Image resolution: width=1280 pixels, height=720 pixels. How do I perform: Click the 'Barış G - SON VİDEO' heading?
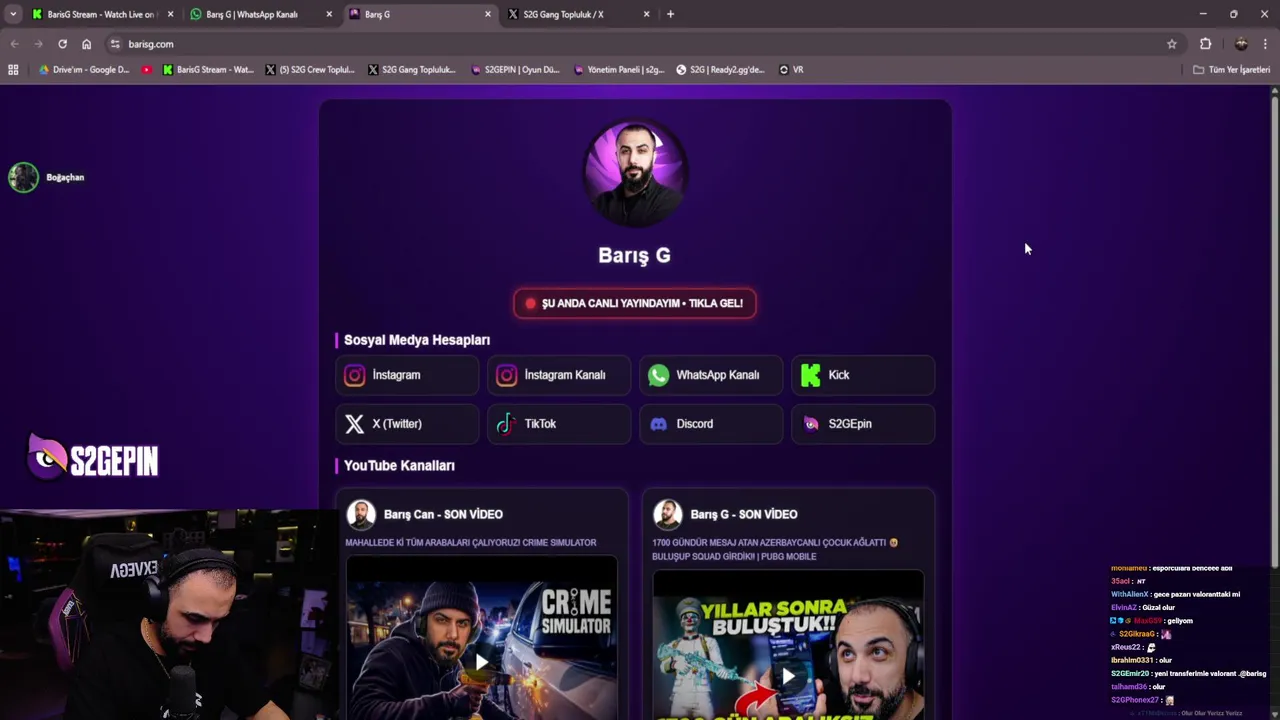click(744, 514)
